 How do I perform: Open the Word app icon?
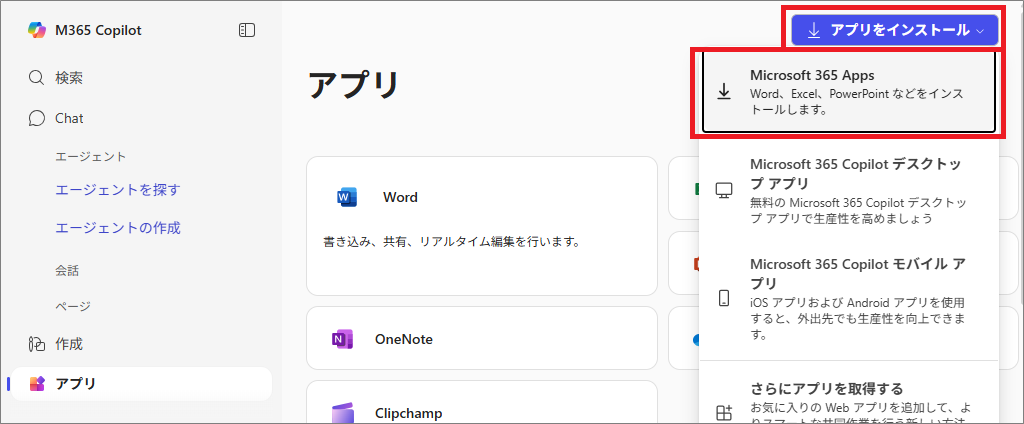[x=347, y=197]
